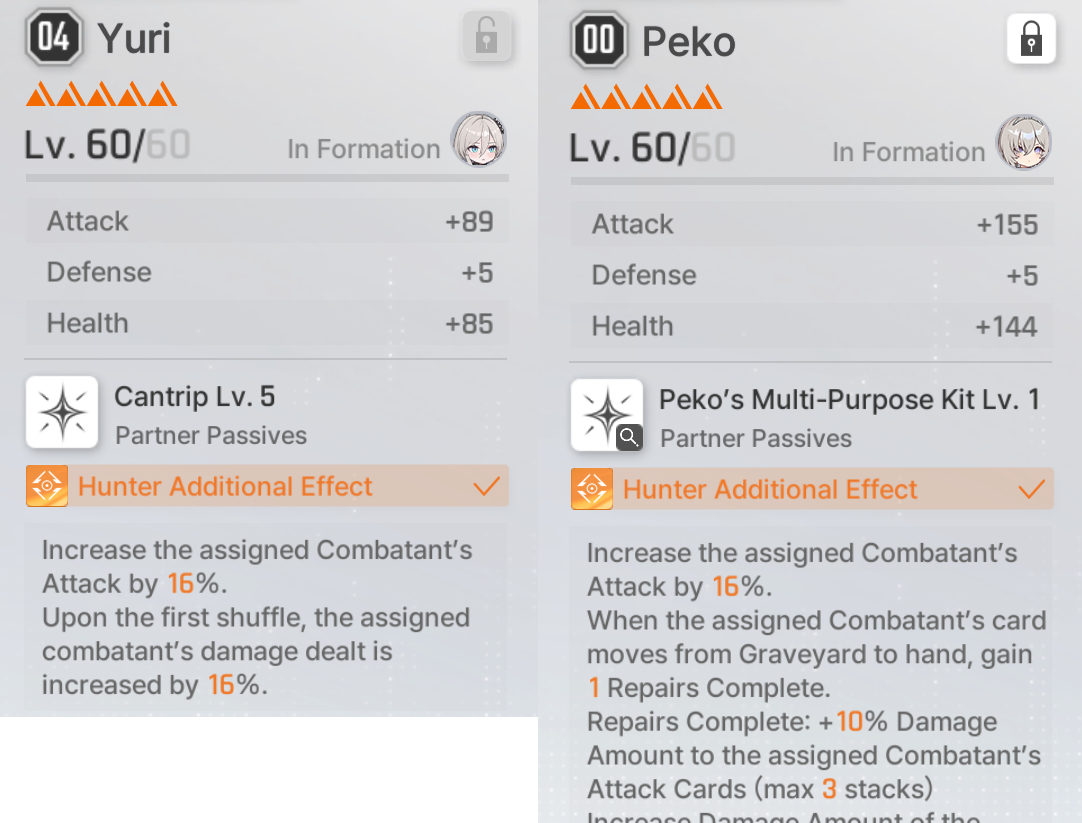This screenshot has width=1082, height=823.
Task: Click Peko's Multi-Purpose Kit Lv. 1 title
Action: point(849,399)
